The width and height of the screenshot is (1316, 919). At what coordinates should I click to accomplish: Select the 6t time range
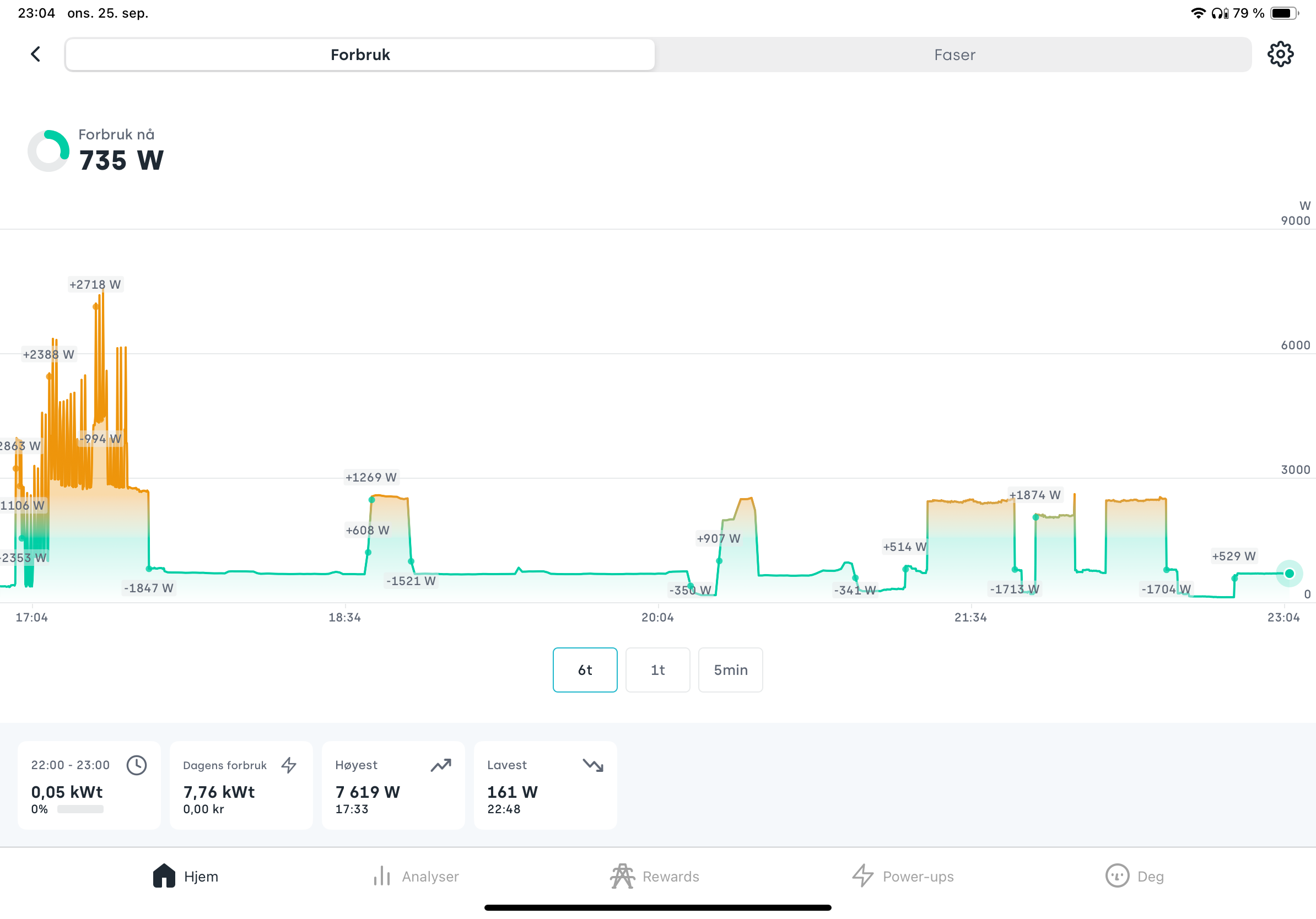click(x=585, y=670)
